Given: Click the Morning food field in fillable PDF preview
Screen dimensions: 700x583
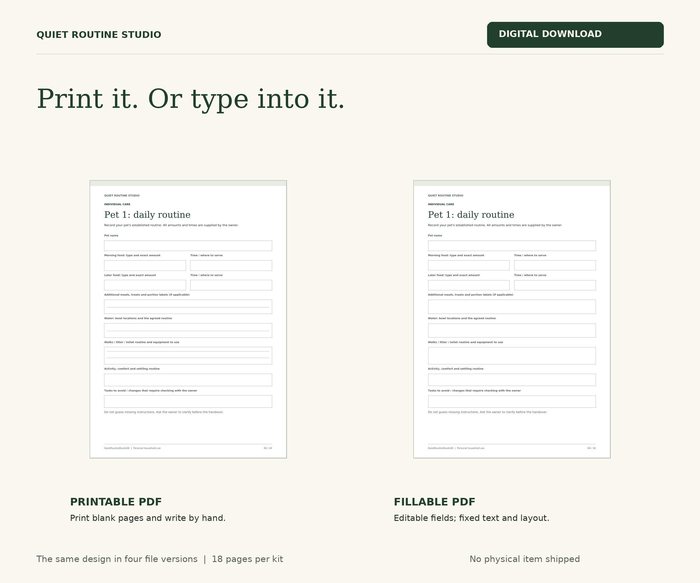Looking at the screenshot, I should [469, 265].
